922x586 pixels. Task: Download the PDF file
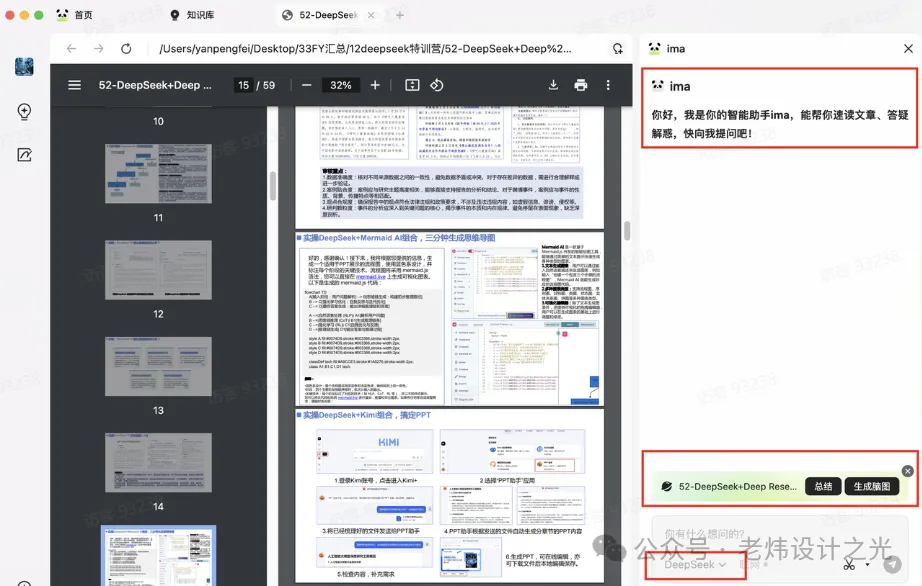click(x=553, y=85)
